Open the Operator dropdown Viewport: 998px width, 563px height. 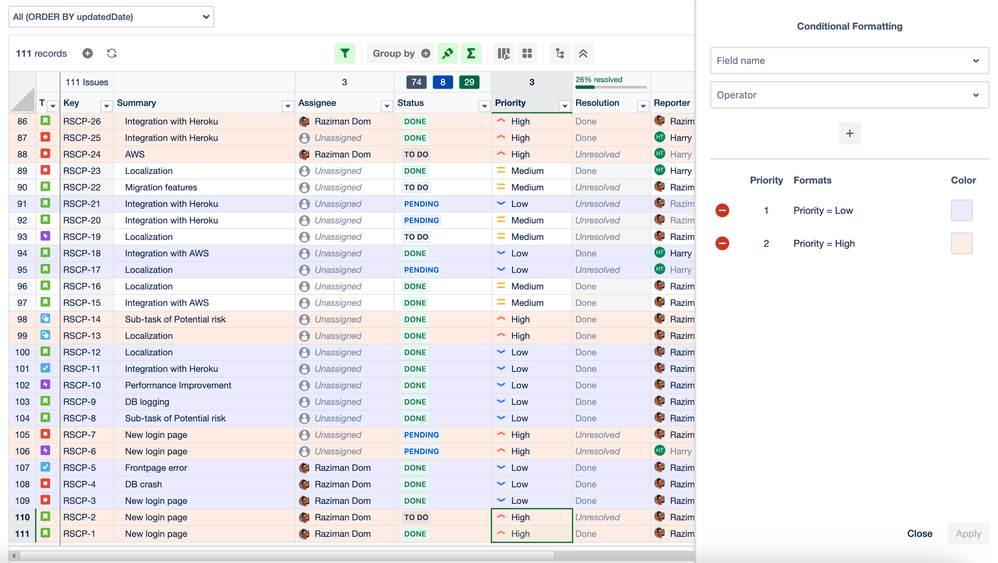click(x=848, y=95)
